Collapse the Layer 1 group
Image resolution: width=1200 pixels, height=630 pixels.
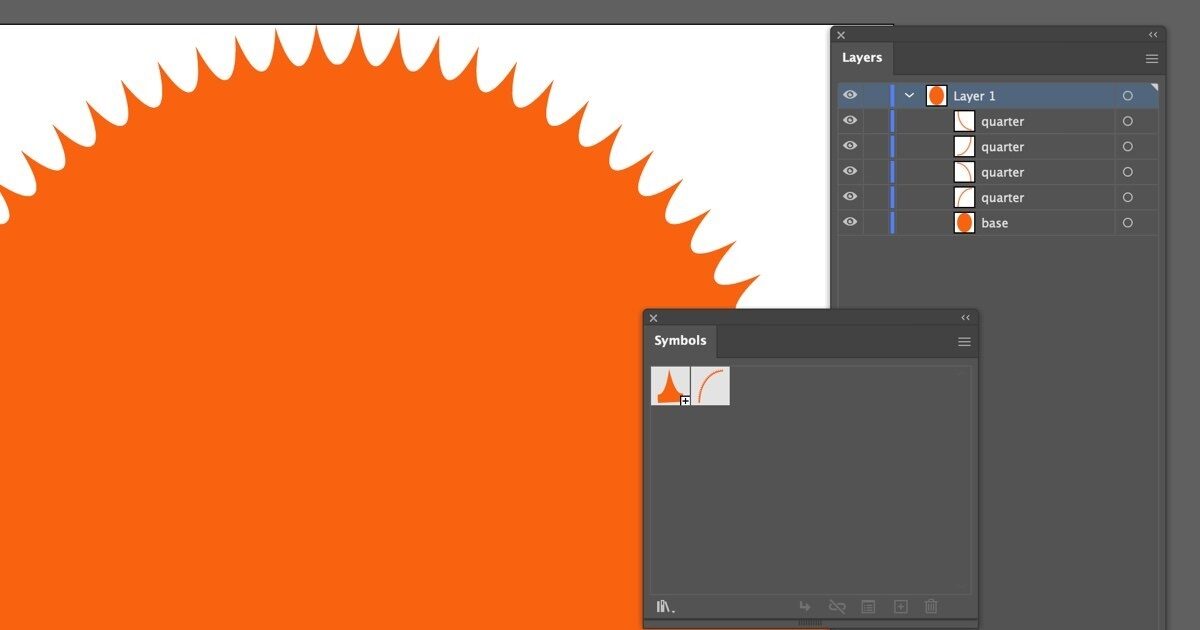[908, 95]
